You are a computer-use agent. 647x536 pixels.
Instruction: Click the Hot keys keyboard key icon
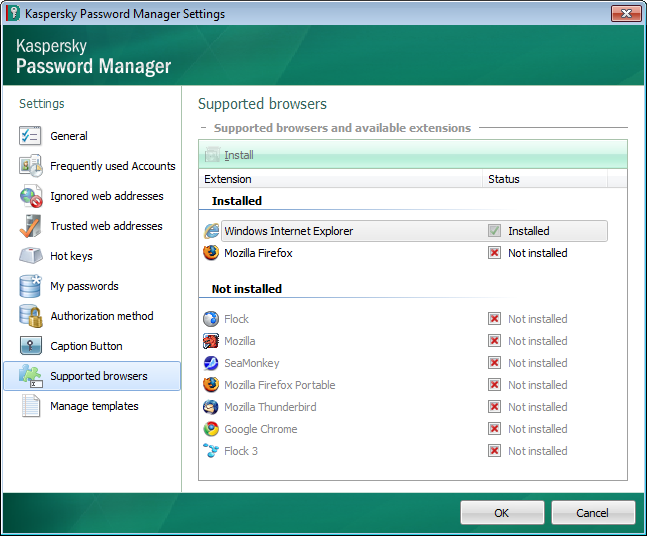tap(31, 256)
